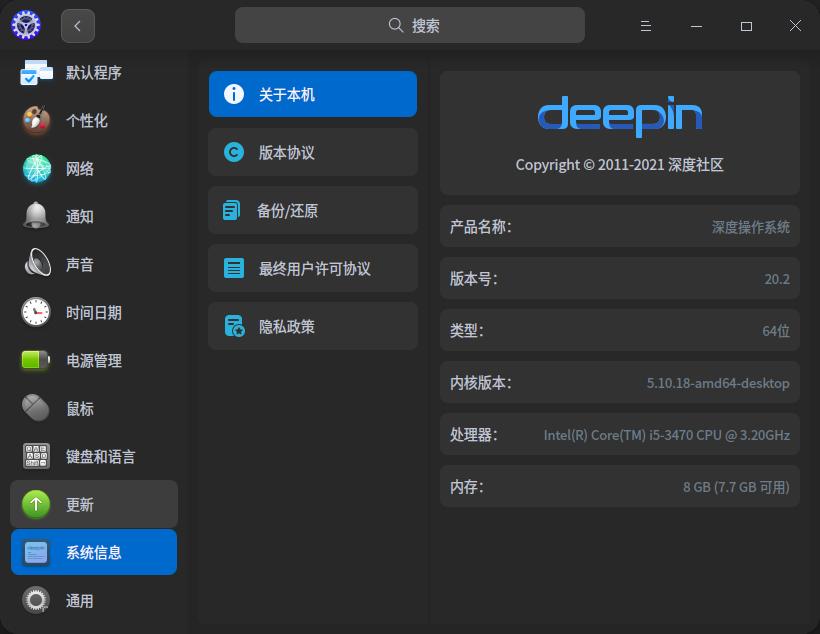Screen dimensions: 820x634
Task: Click the 通知 bell icon
Action: [36, 216]
